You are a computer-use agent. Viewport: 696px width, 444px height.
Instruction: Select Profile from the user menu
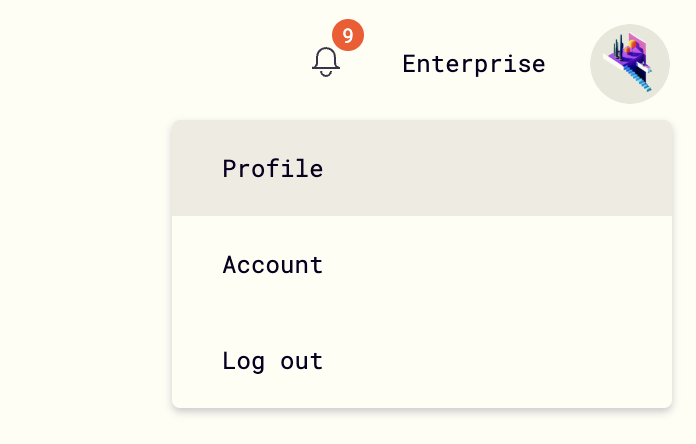click(422, 168)
